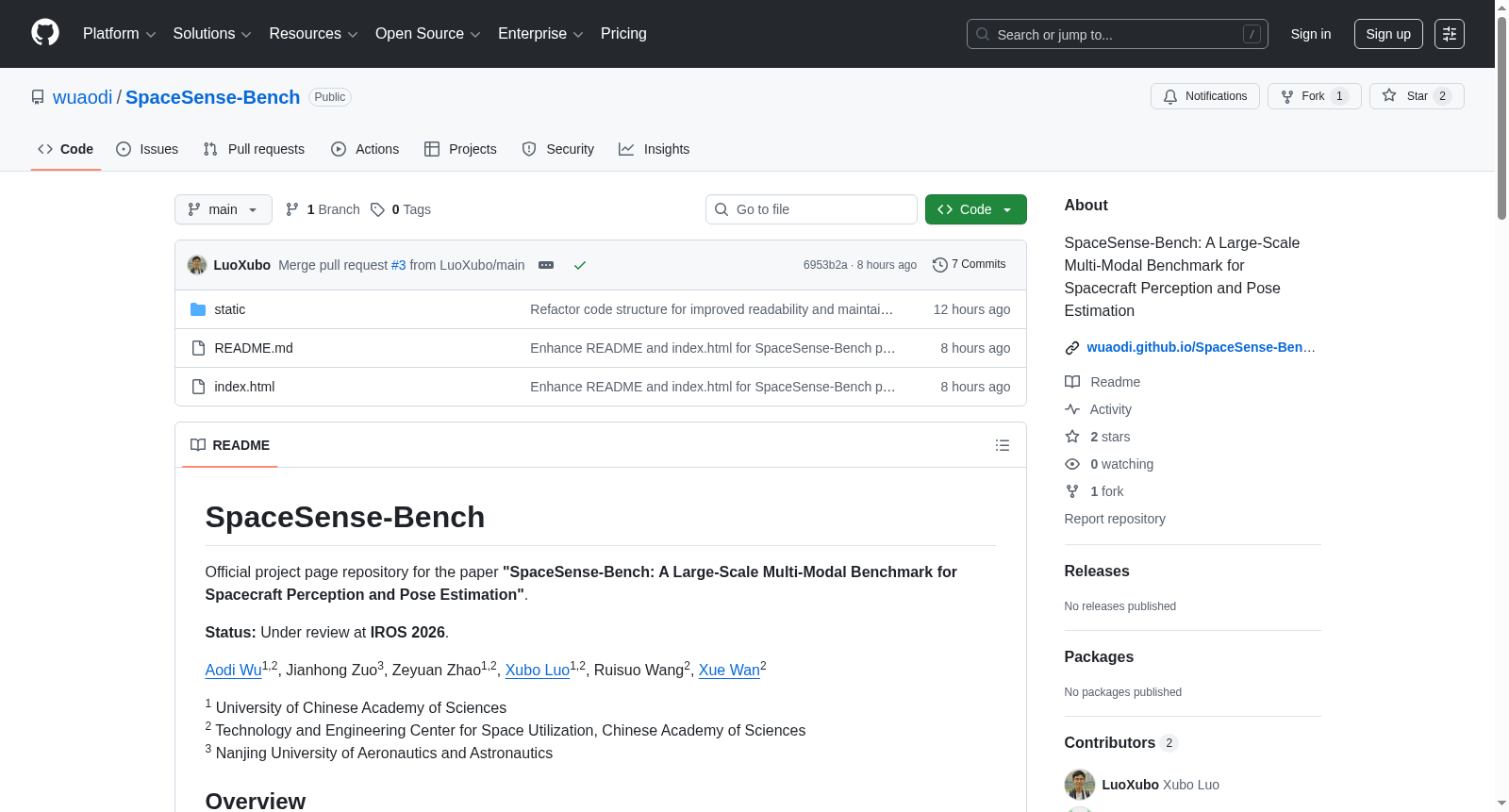This screenshot has width=1509, height=812.
Task: Focus the Go to file input
Action: (811, 209)
